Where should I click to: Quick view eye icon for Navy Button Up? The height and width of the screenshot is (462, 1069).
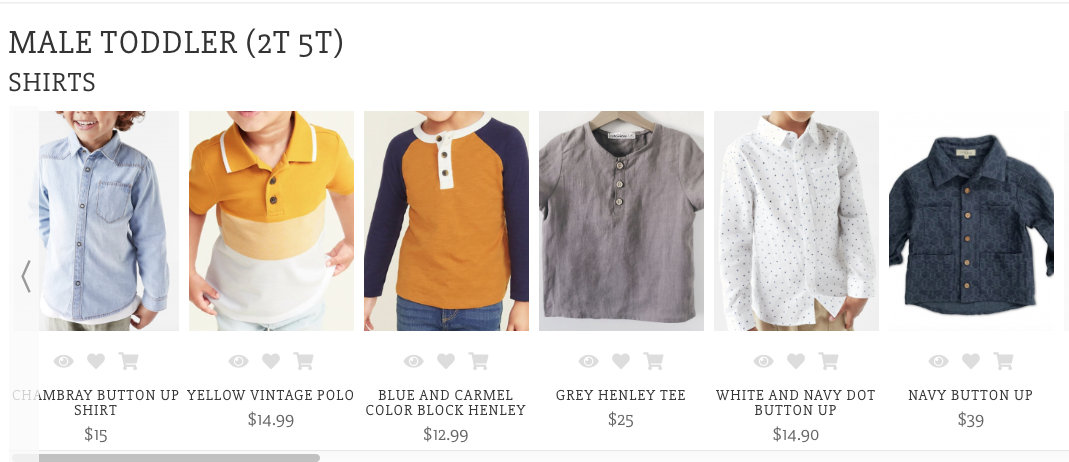tap(939, 361)
